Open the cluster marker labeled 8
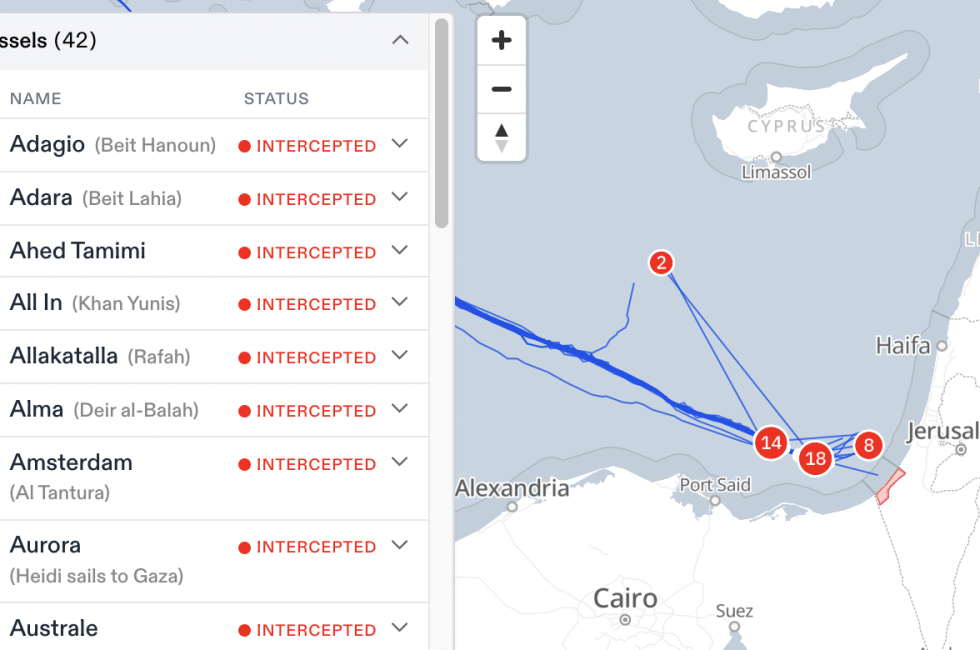Image resolution: width=980 pixels, height=650 pixels. pos(868,446)
